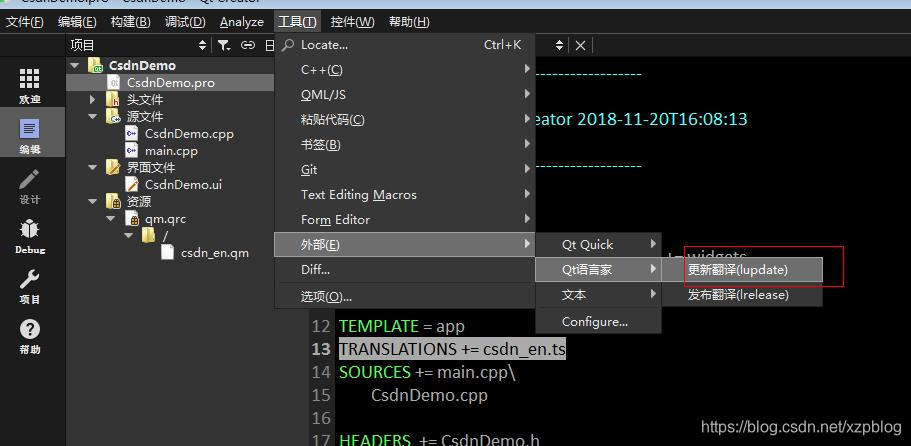Click the TRANSLATIONS line 13 in editor
Viewport: 911px width, 446px height.
tap(452, 349)
